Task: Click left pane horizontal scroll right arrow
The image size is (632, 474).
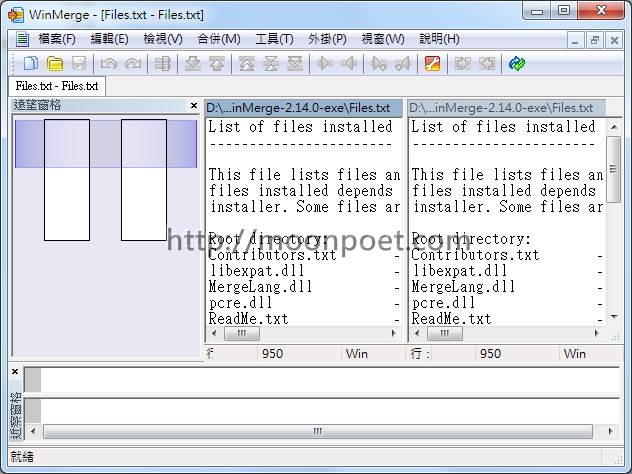Action: (394, 333)
